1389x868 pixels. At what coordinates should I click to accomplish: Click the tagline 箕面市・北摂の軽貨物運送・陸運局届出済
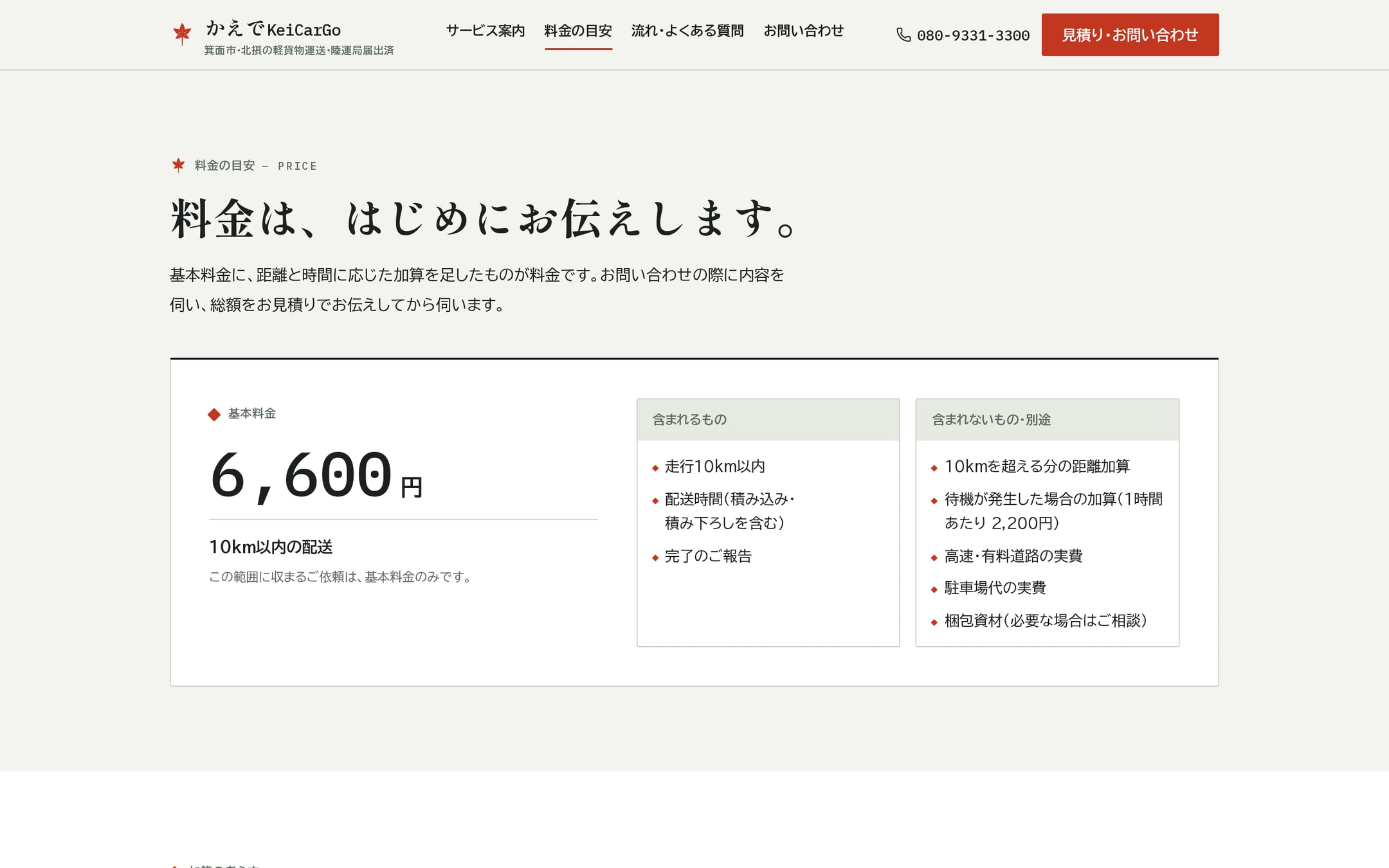(x=299, y=50)
